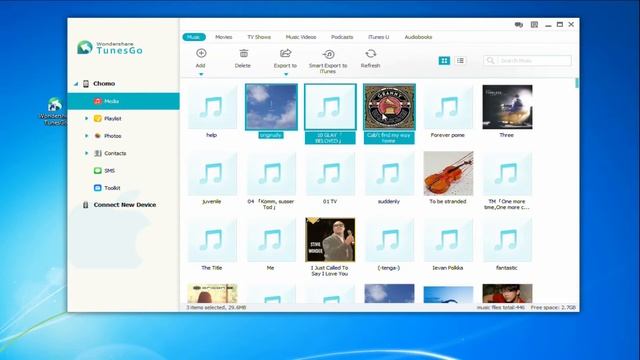This screenshot has width=640, height=360.
Task: Switch to the Movies tab
Action: pyautogui.click(x=224, y=37)
